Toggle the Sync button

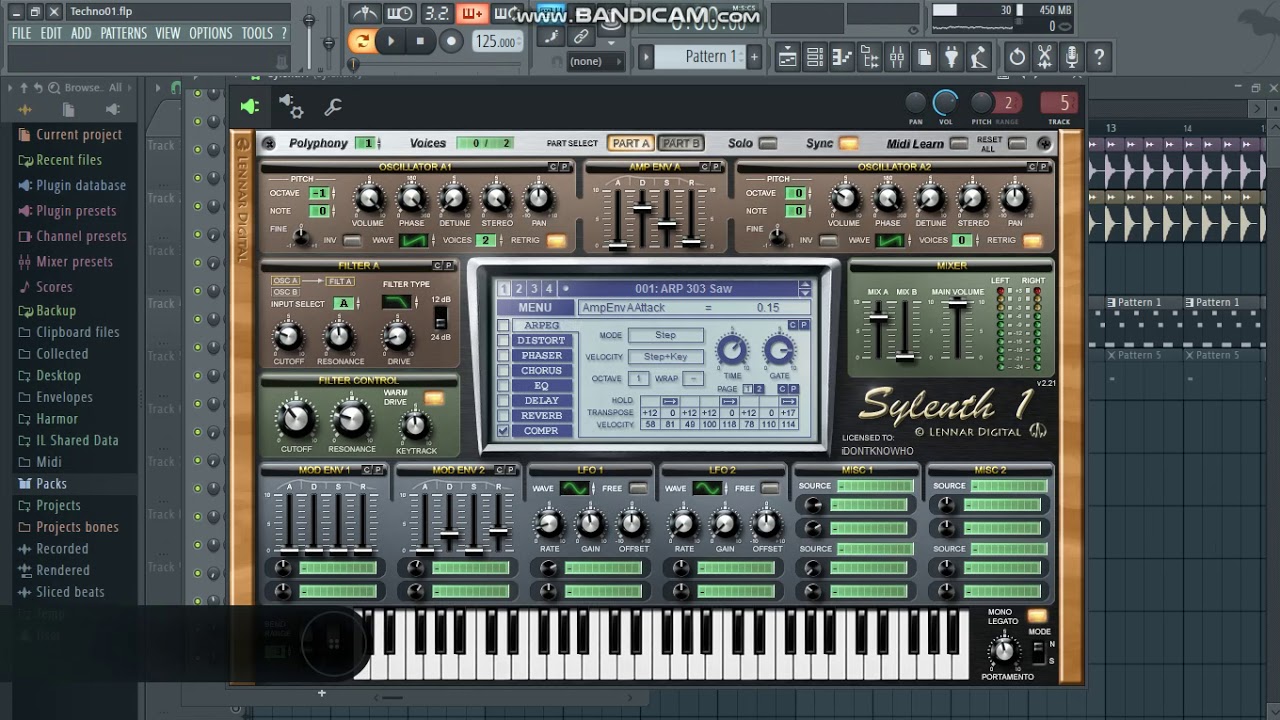[x=848, y=143]
